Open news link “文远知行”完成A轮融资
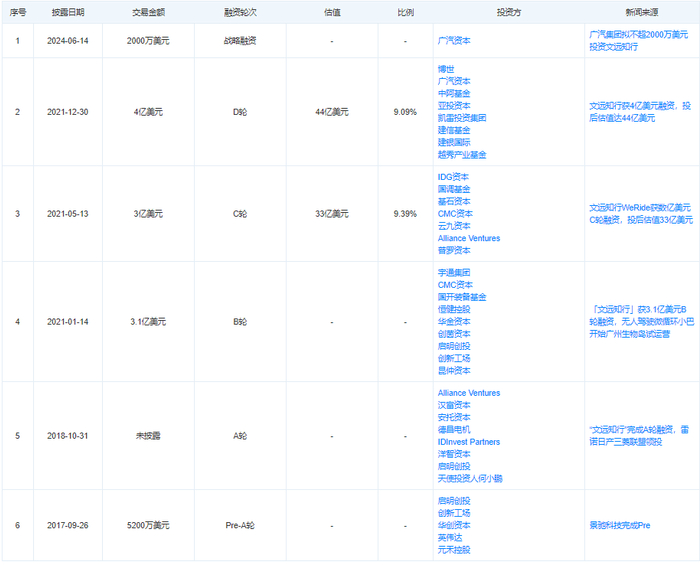Image resolution: width=700 pixels, height=565 pixels. pyautogui.click(x=639, y=436)
